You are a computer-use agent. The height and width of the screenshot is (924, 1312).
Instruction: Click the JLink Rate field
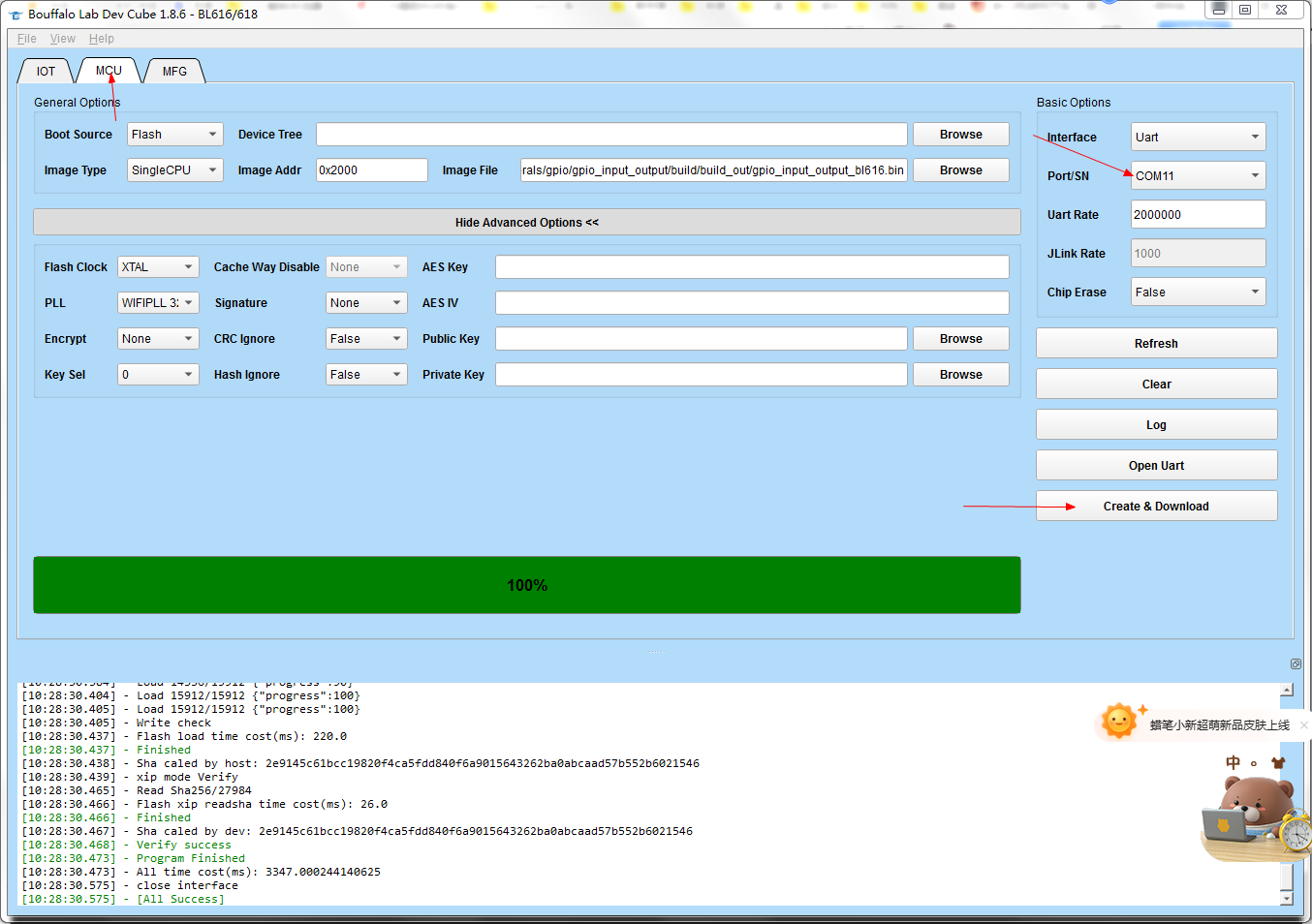(x=1199, y=254)
